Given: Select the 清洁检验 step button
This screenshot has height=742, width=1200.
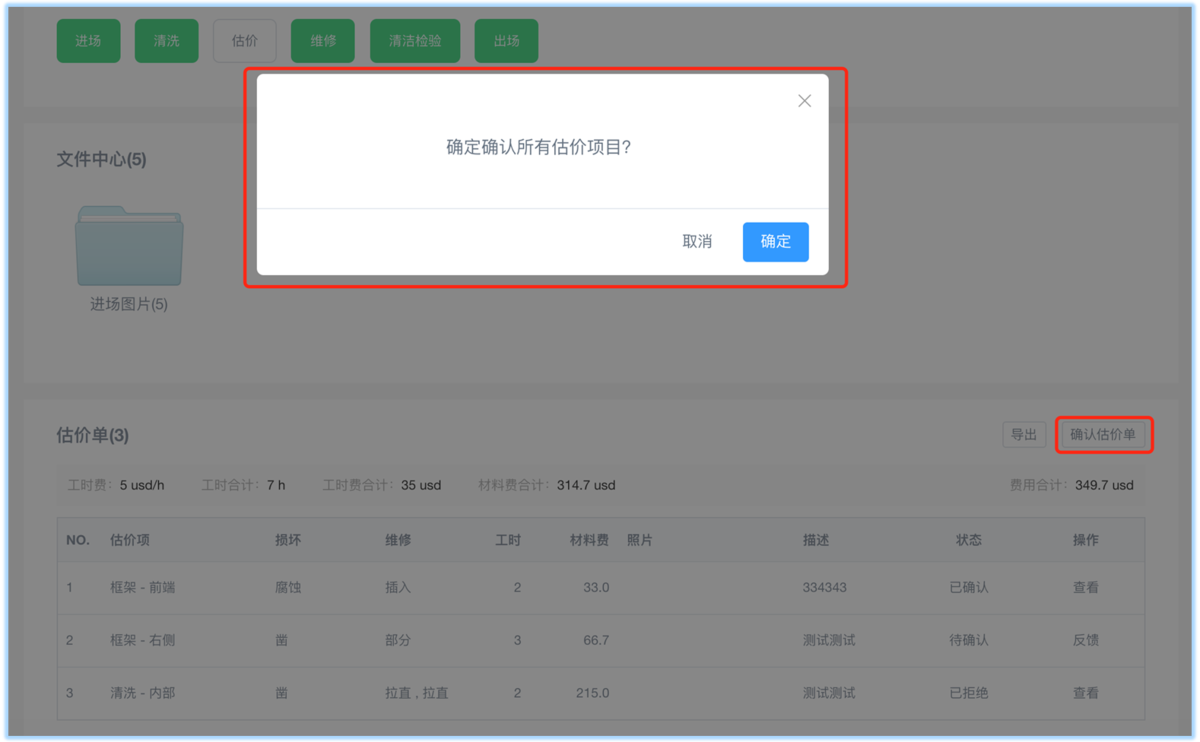Looking at the screenshot, I should pyautogui.click(x=415, y=41).
